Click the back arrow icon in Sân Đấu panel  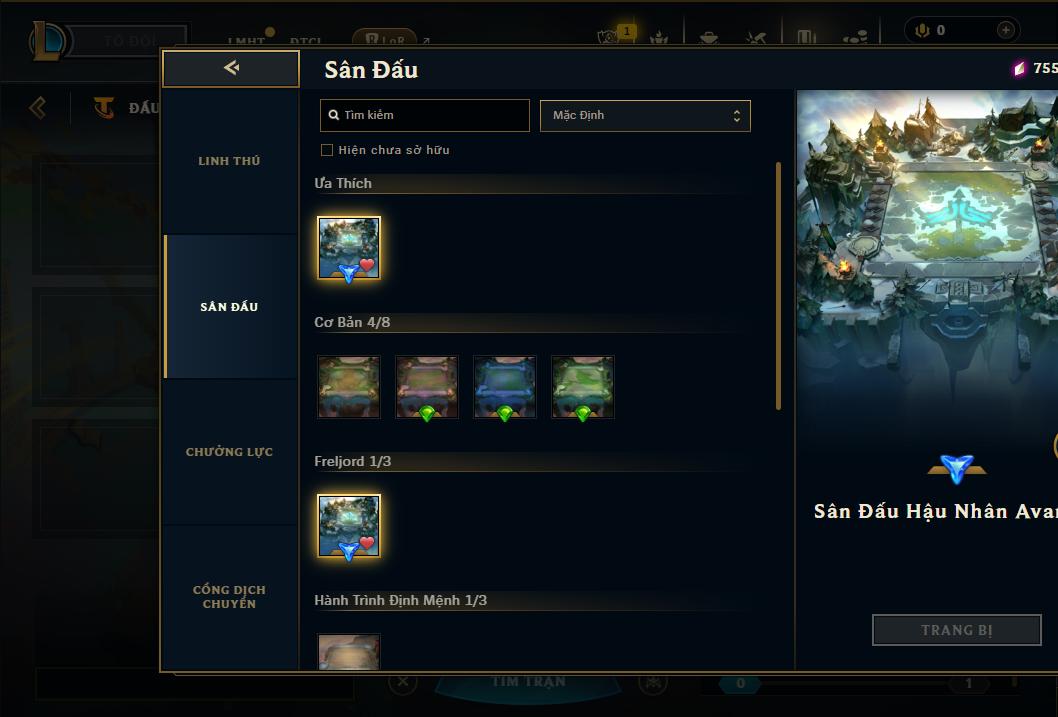[231, 67]
